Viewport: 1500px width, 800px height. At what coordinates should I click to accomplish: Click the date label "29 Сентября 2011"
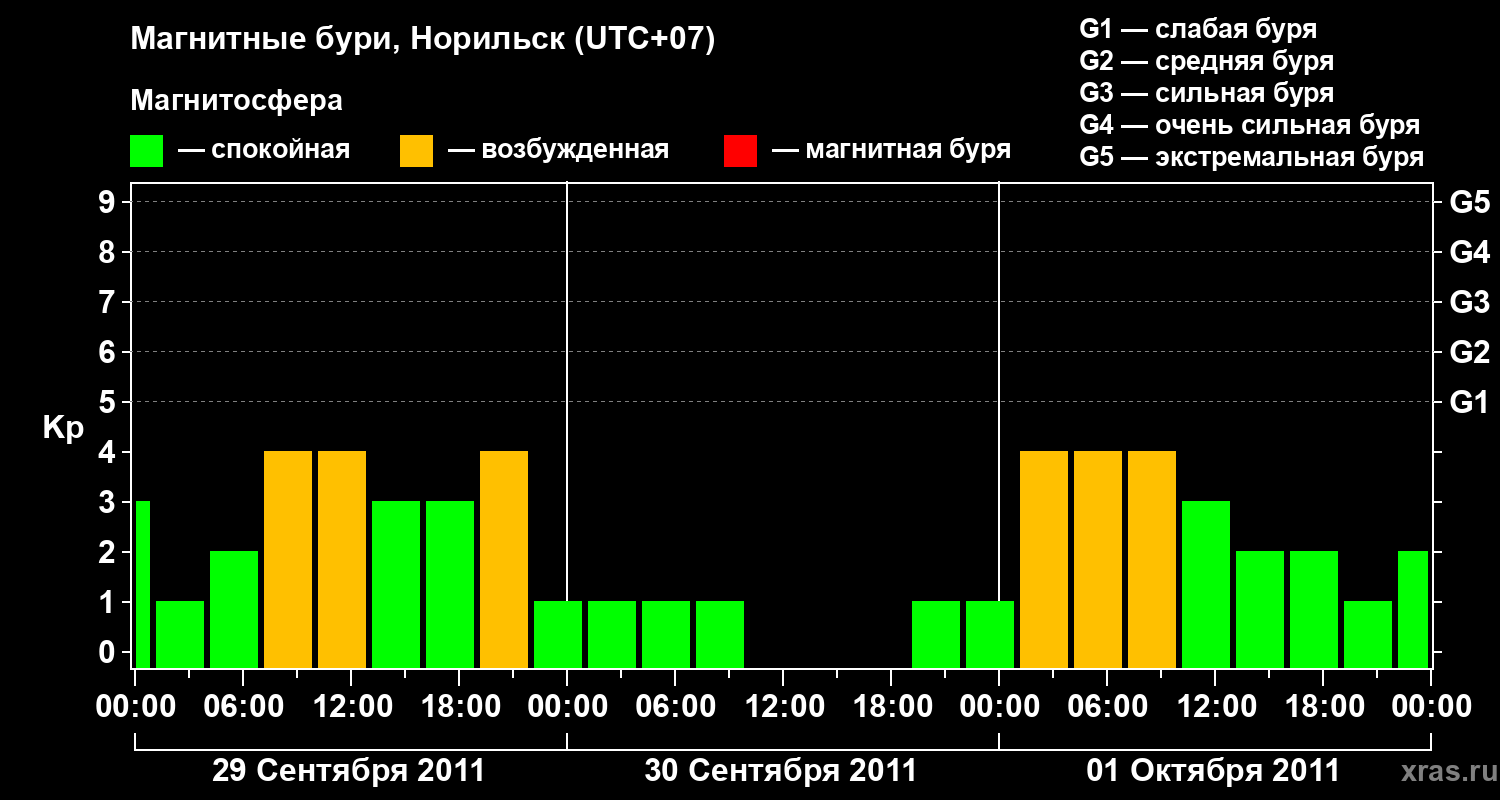[x=349, y=771]
